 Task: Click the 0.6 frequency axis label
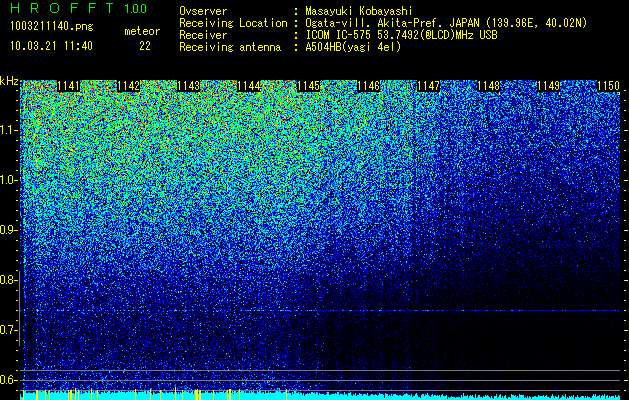pos(8,380)
